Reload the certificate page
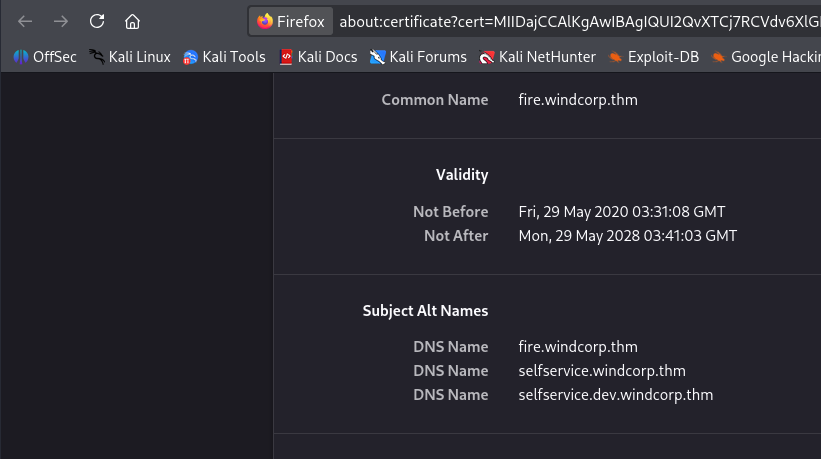Image resolution: width=821 pixels, height=459 pixels. click(97, 21)
